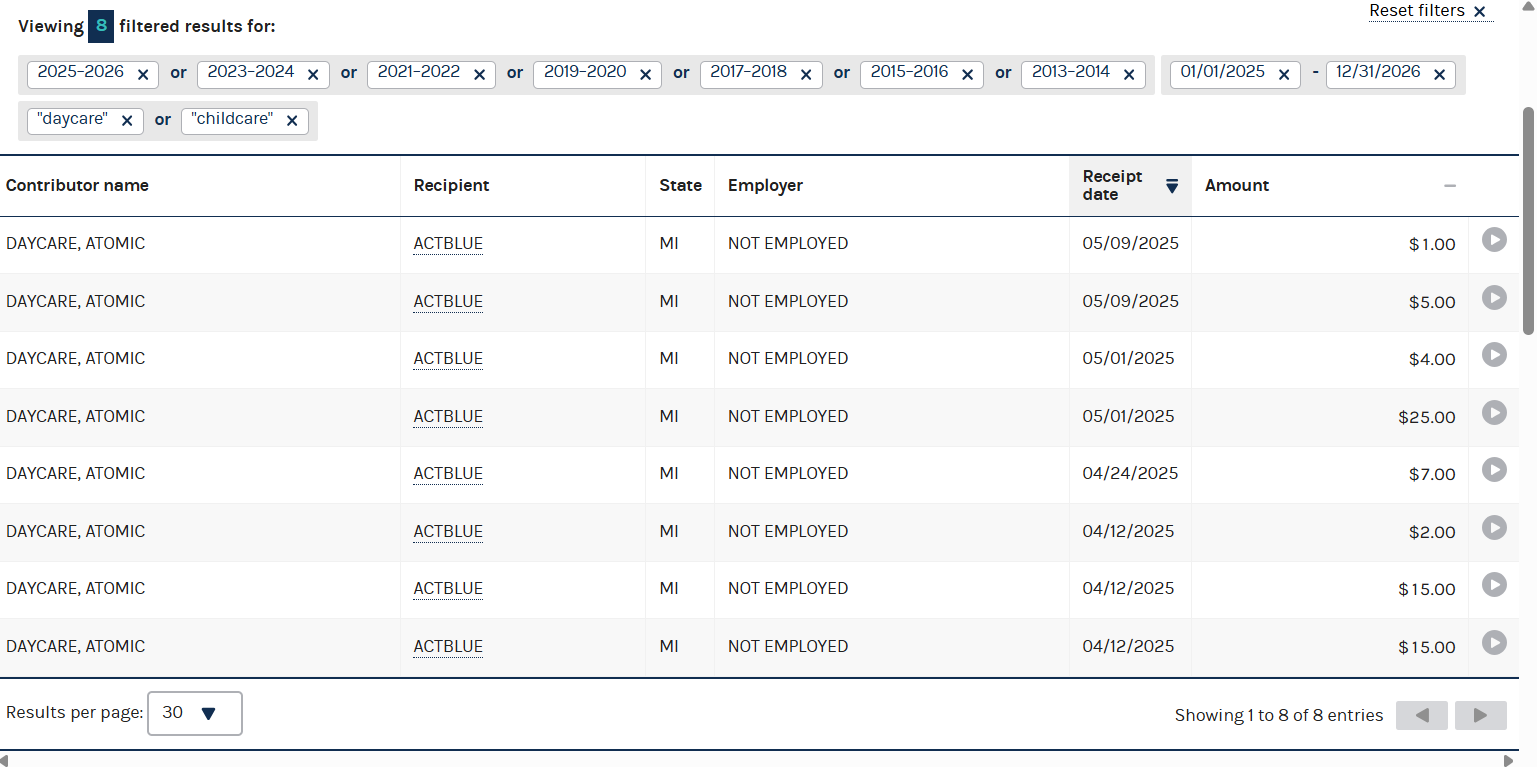Expand details for the $4.00 contribution row
Viewport: 1537px width, 767px height.
[x=1494, y=355]
